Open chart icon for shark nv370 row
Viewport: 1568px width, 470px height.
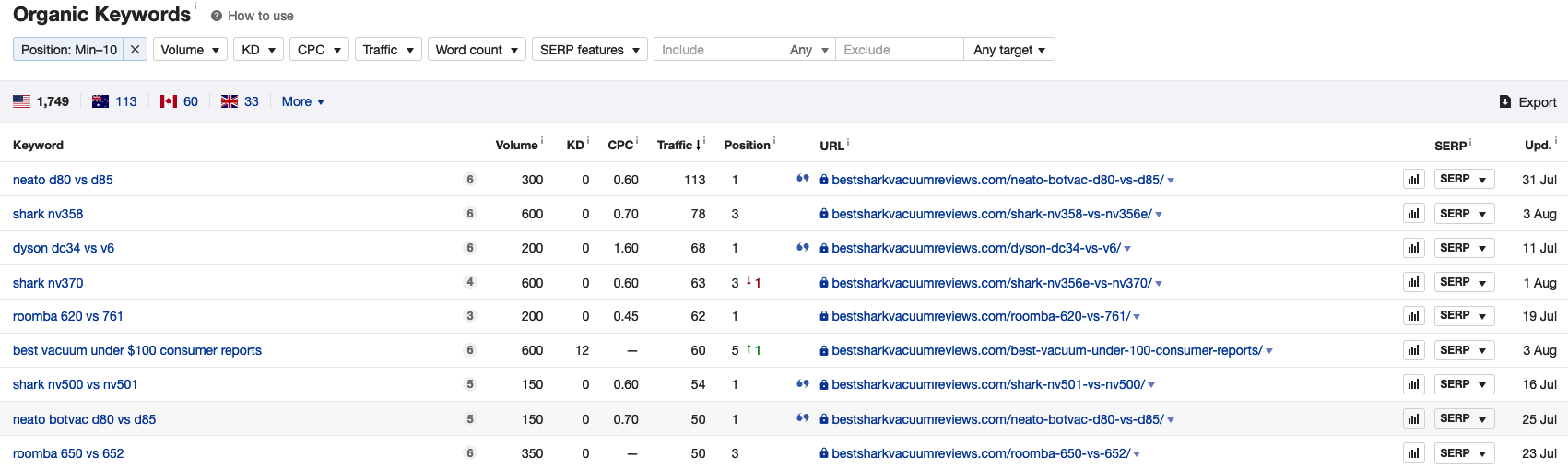(1413, 282)
